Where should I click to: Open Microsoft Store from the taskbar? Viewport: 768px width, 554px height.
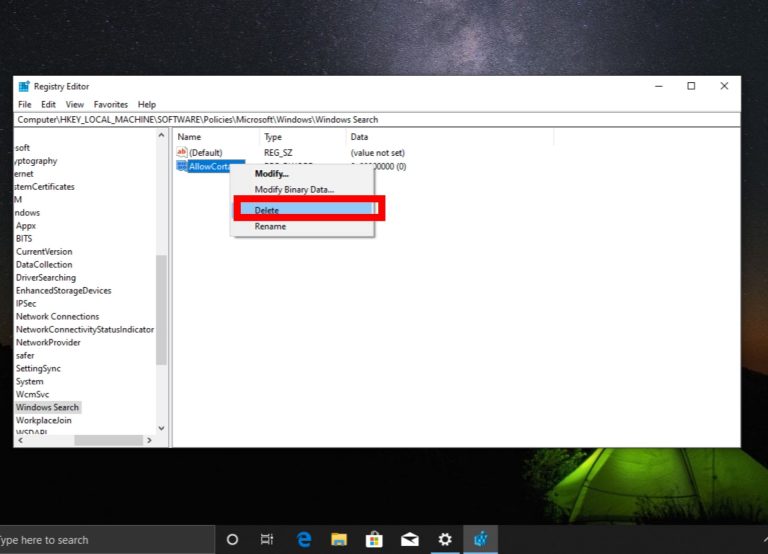(x=374, y=539)
